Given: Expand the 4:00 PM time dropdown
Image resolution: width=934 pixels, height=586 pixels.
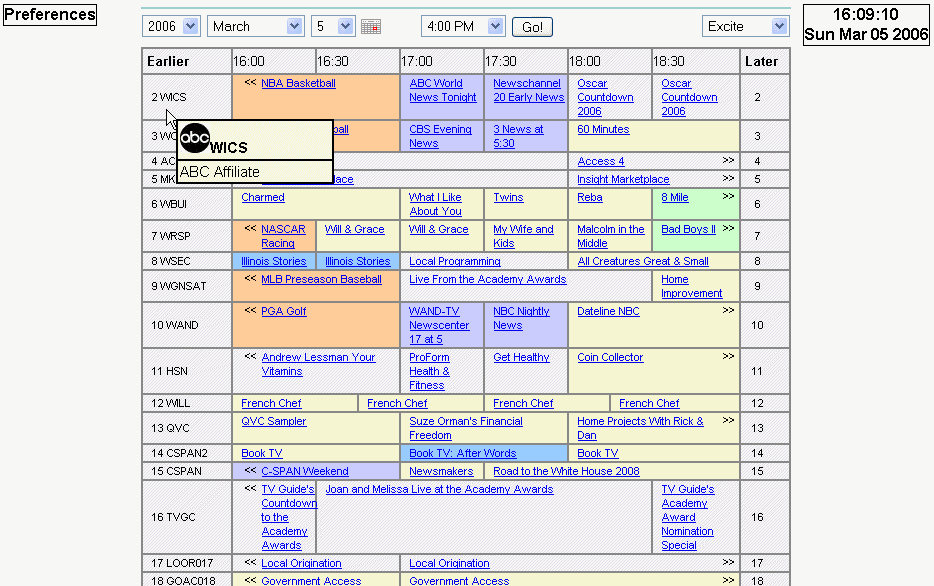Looking at the screenshot, I should tap(463, 26).
